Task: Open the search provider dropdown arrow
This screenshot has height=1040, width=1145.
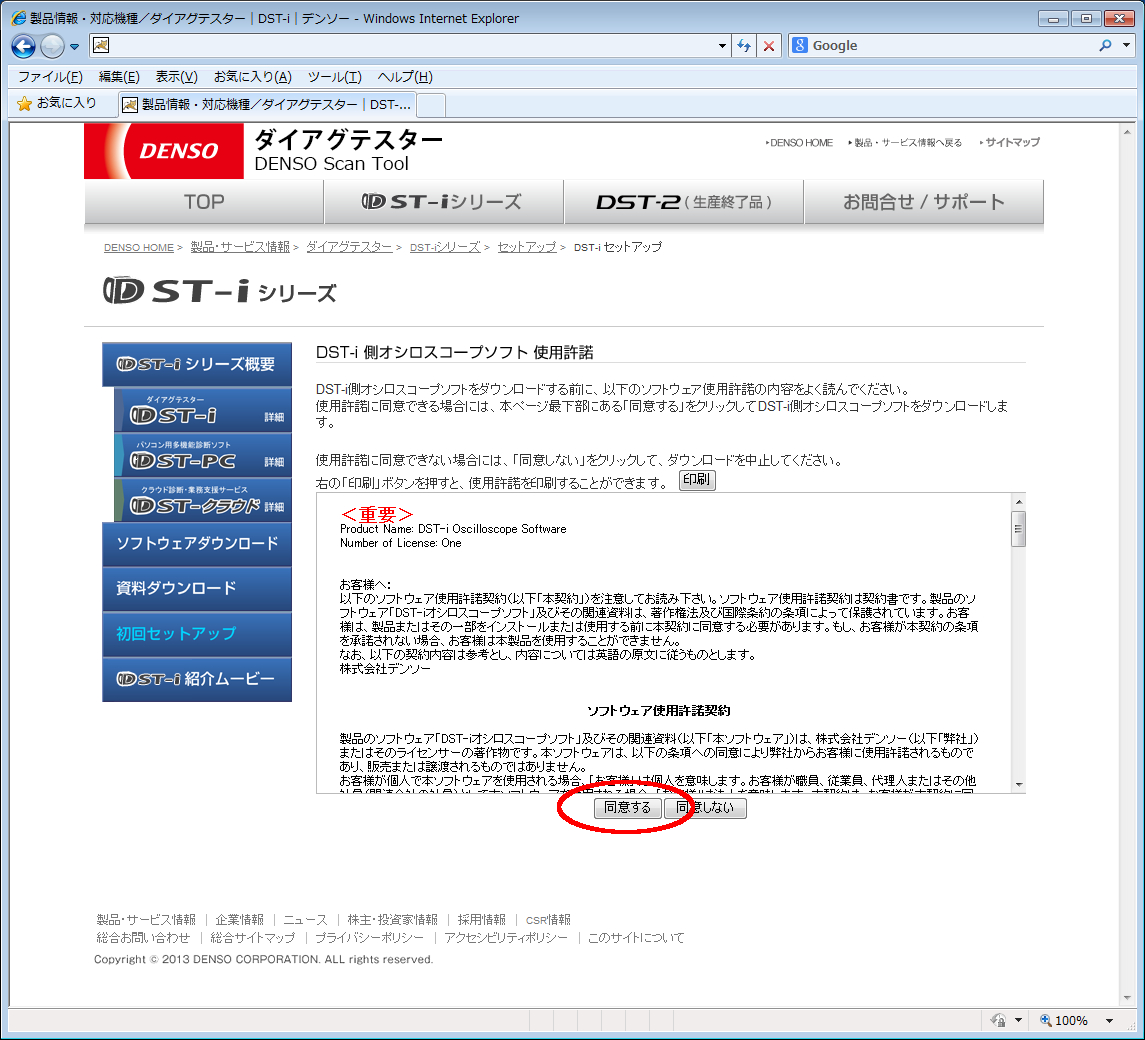Action: [x=1127, y=45]
